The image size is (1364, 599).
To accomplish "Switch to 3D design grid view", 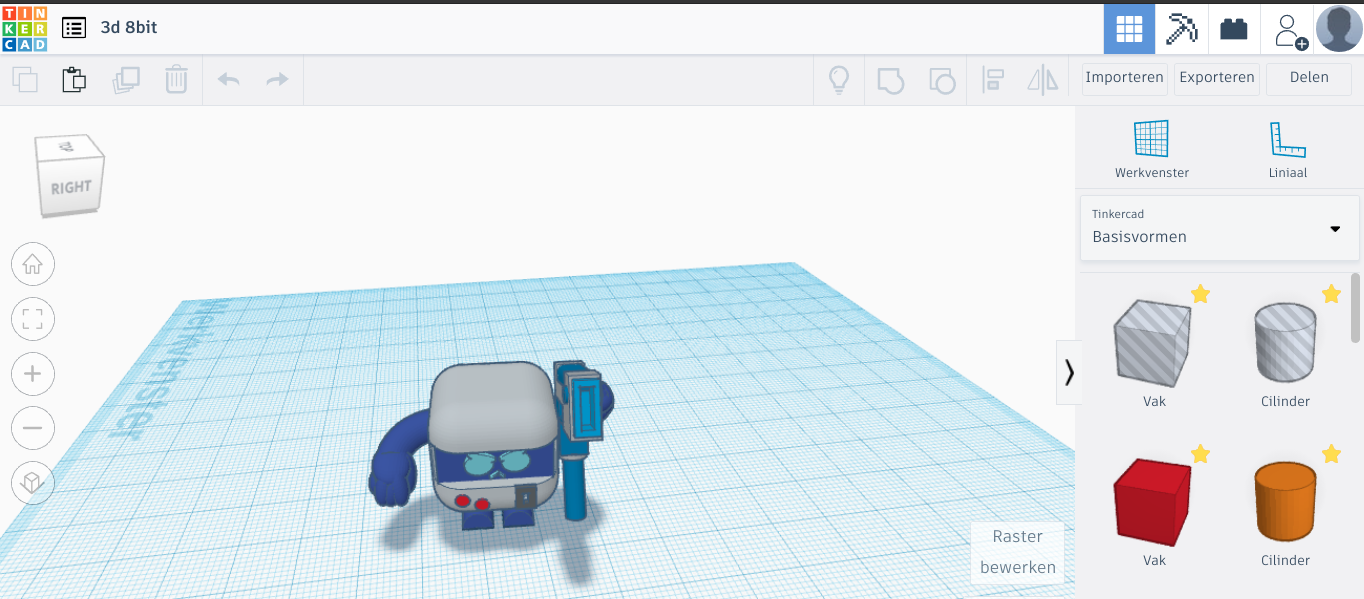I will coord(1129,29).
